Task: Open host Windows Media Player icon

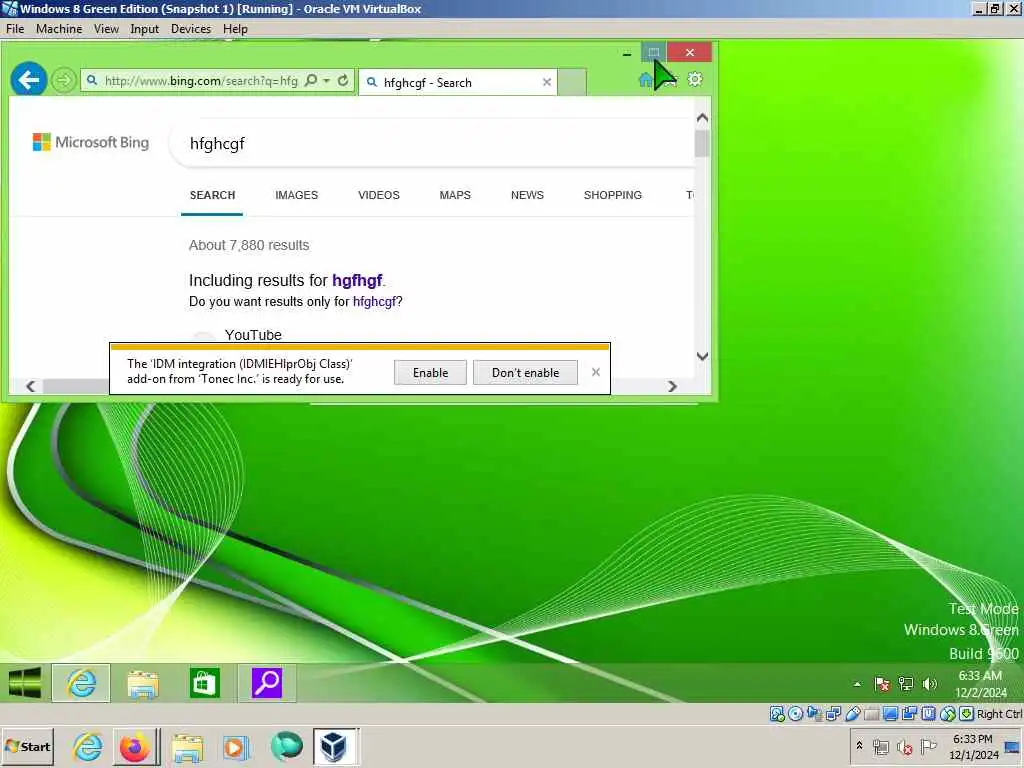Action: [236, 746]
